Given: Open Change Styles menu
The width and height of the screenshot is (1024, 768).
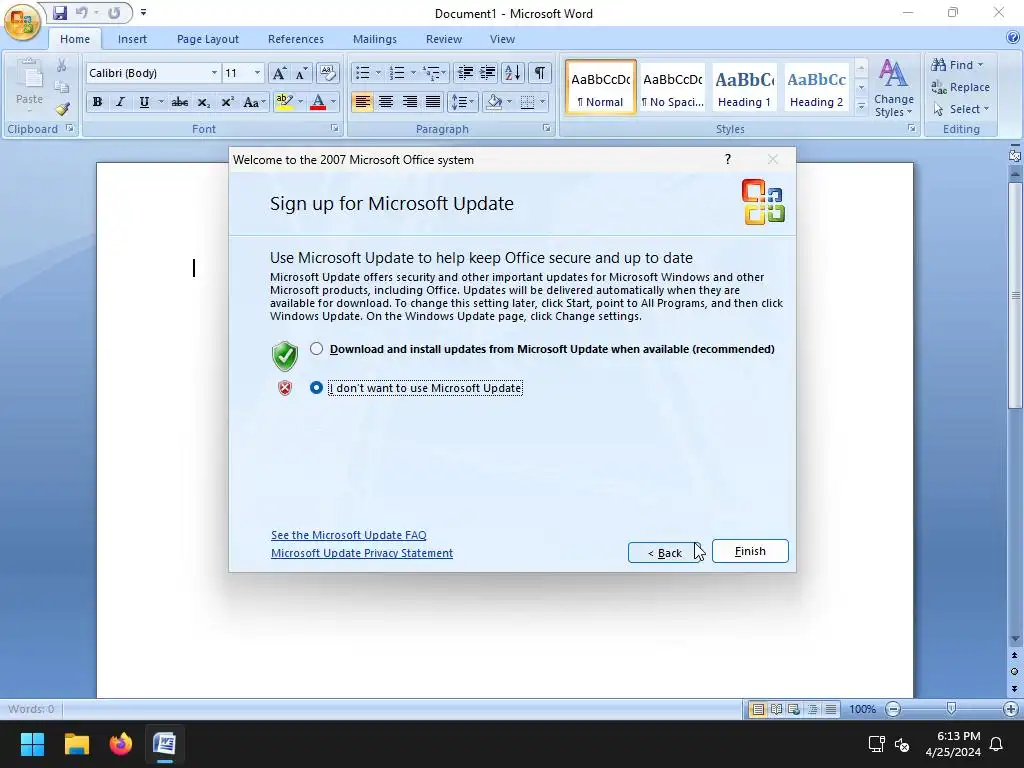Looking at the screenshot, I should (893, 88).
